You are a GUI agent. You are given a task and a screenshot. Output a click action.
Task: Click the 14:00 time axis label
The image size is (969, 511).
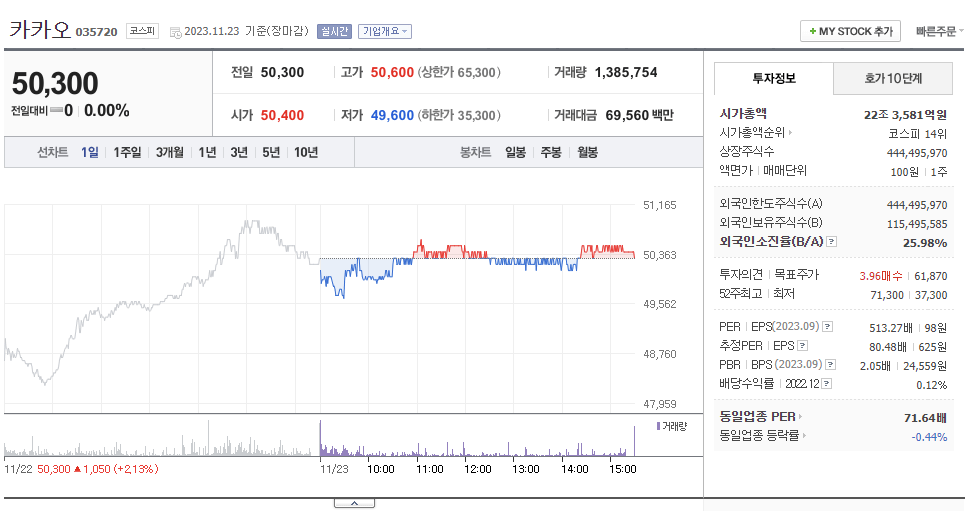tap(575, 469)
